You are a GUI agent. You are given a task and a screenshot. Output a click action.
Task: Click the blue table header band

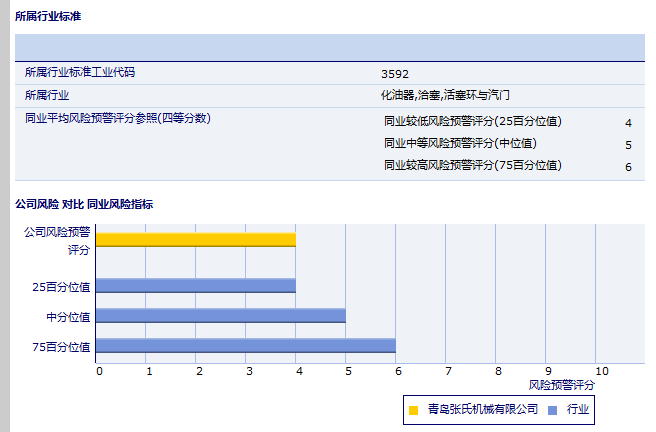[x=329, y=47]
